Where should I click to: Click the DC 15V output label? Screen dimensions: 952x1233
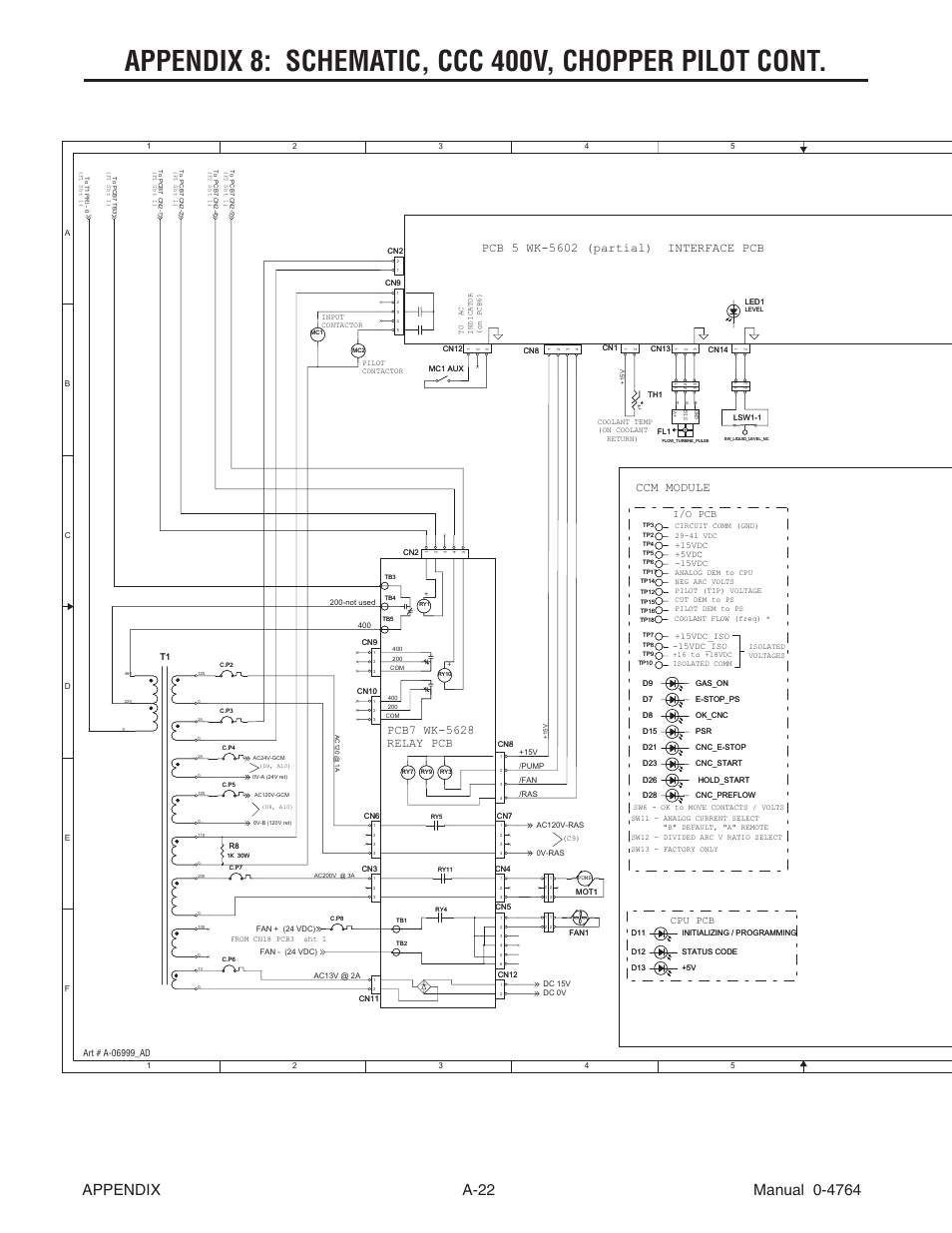pos(556,983)
